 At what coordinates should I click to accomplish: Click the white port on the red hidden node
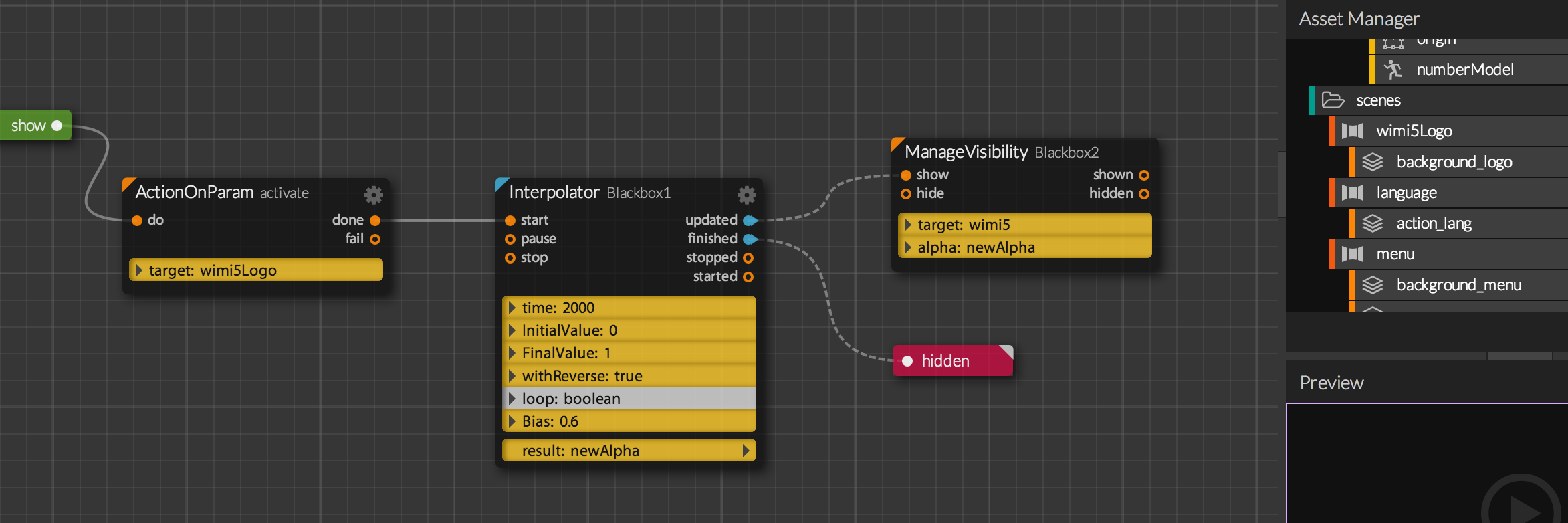(907, 361)
